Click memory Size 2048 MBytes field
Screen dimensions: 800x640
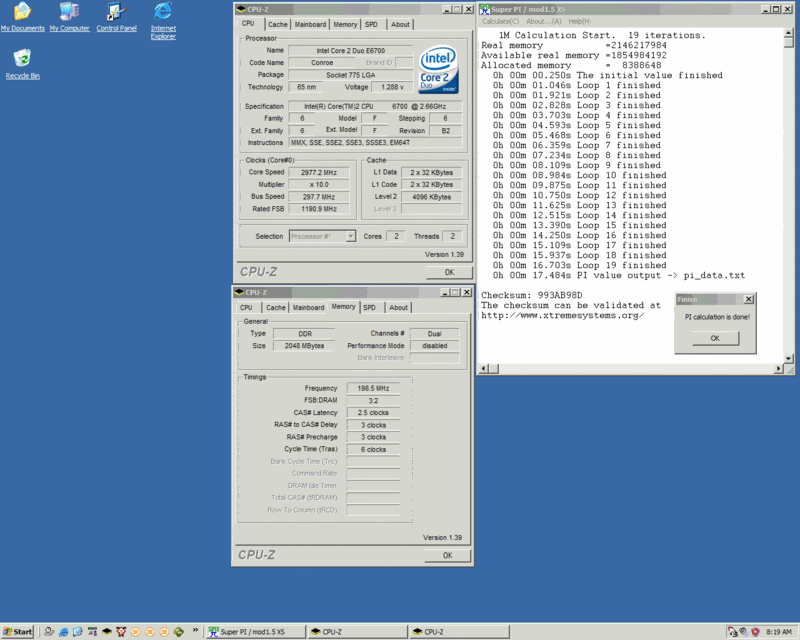tap(304, 346)
